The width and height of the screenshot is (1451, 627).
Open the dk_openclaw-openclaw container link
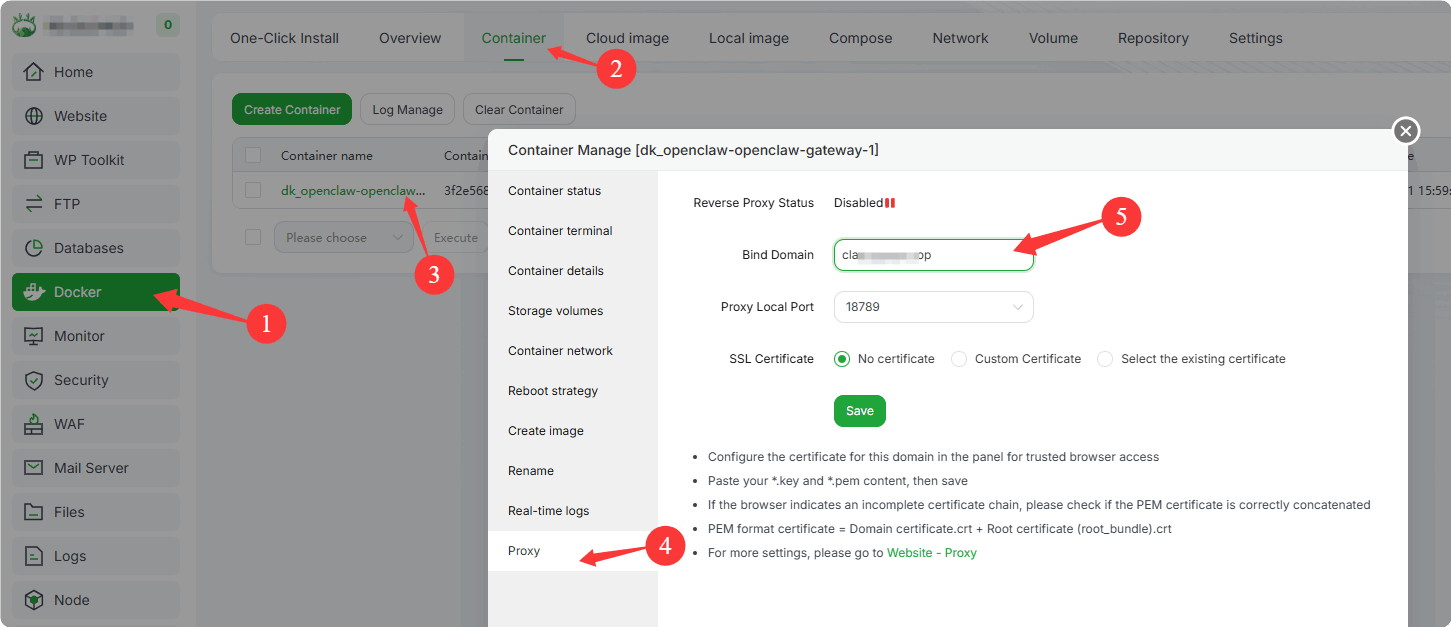tap(353, 190)
